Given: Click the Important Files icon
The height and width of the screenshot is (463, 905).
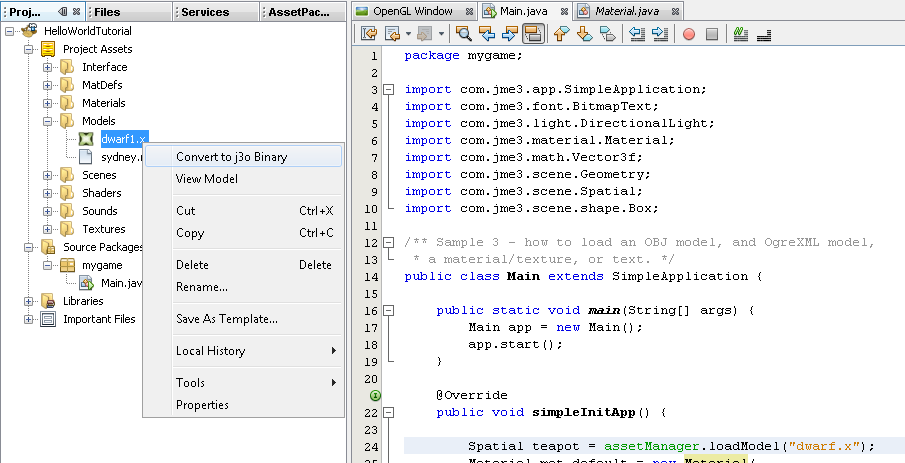Looking at the screenshot, I should [48, 319].
